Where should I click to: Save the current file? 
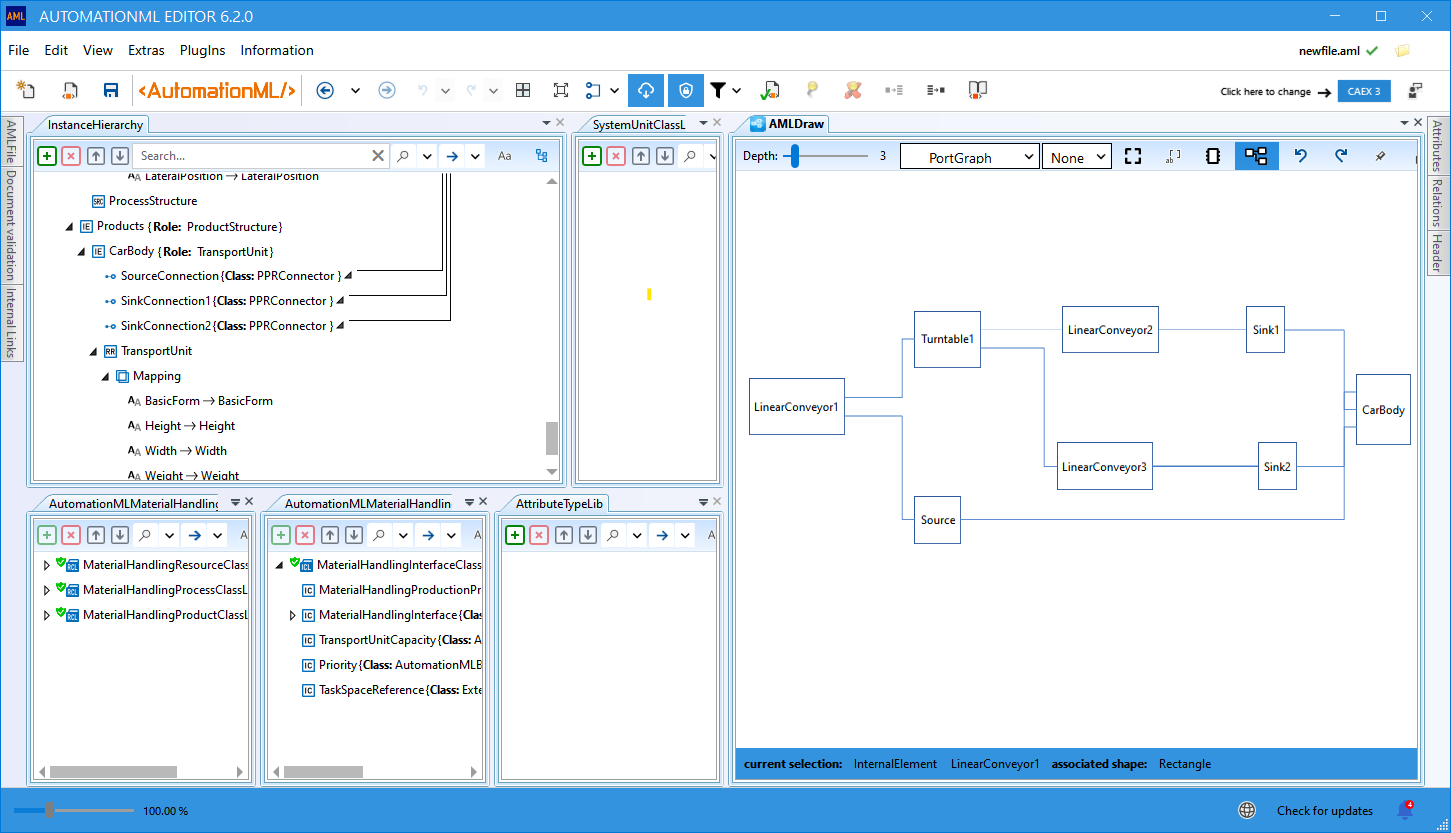point(111,90)
